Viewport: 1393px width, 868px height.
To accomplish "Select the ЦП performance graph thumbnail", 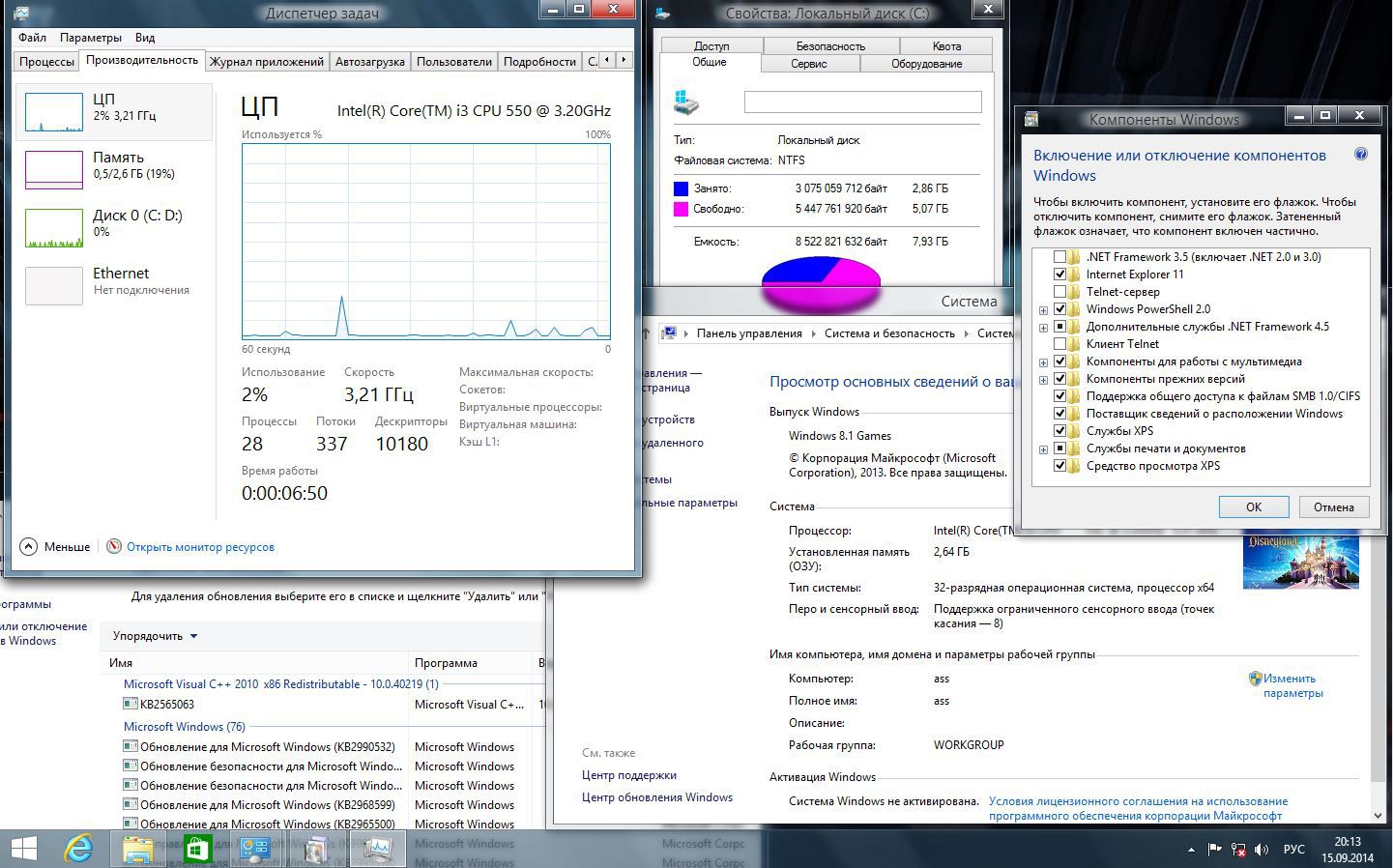I will (53, 112).
